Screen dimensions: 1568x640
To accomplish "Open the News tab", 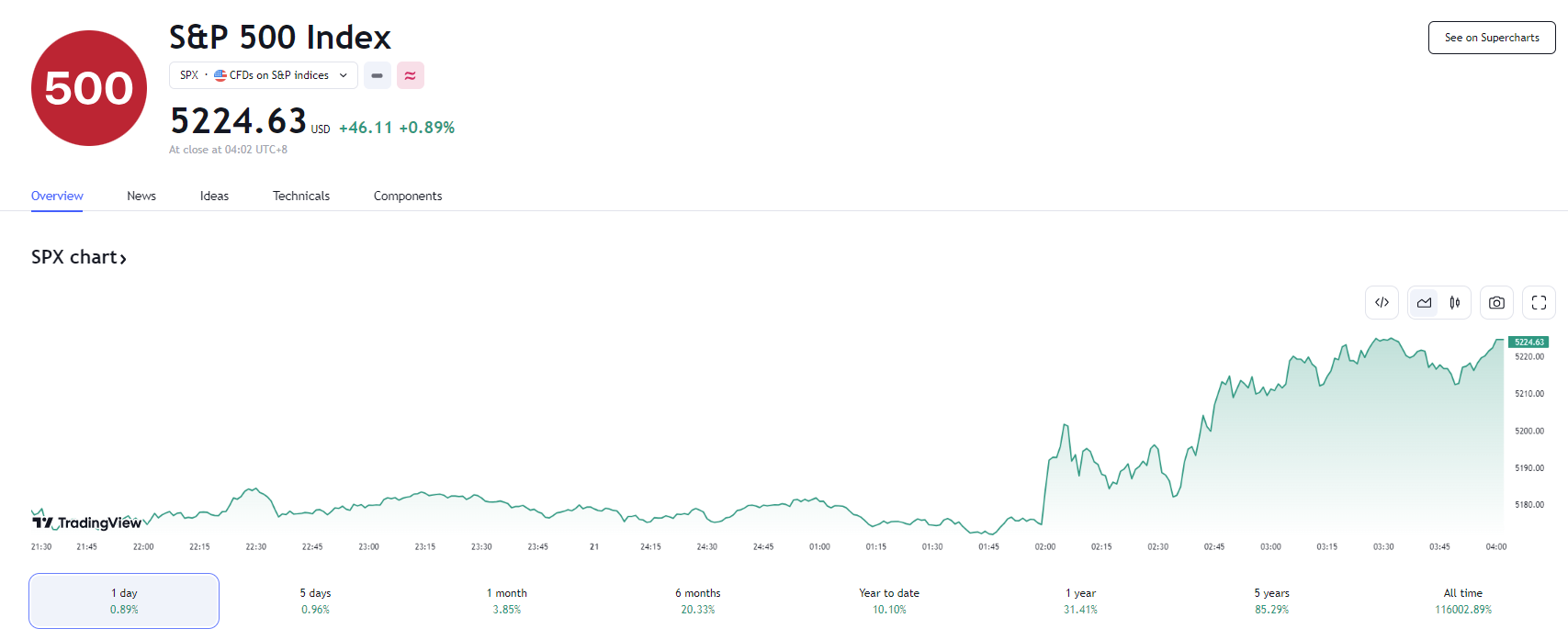I will (x=141, y=196).
